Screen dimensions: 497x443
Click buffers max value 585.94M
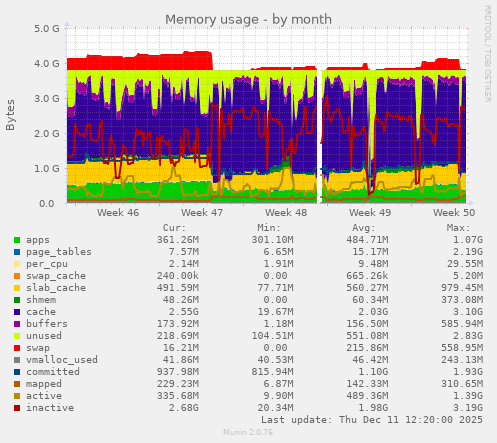(x=462, y=324)
